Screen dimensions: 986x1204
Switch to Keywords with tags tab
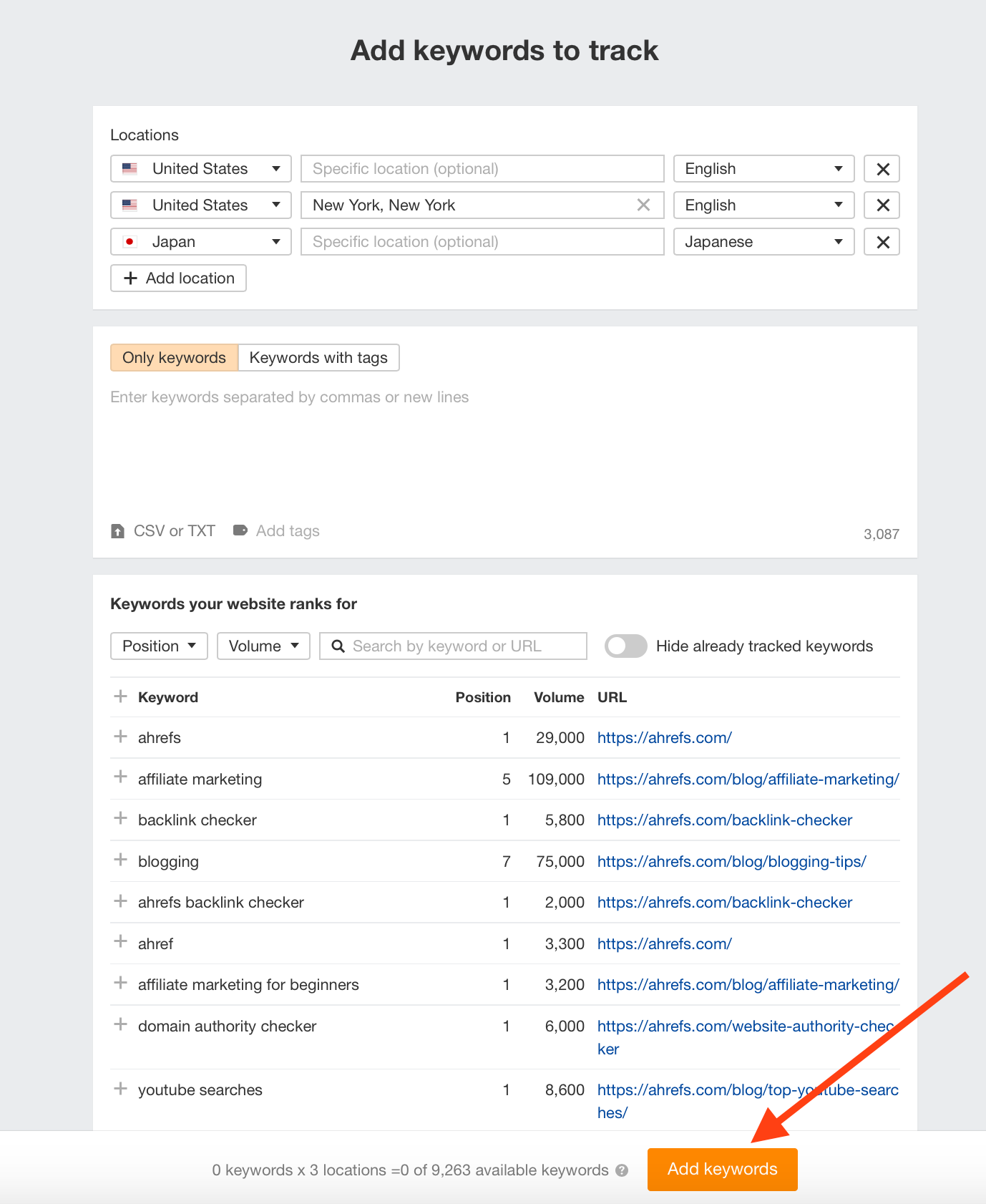click(x=318, y=358)
